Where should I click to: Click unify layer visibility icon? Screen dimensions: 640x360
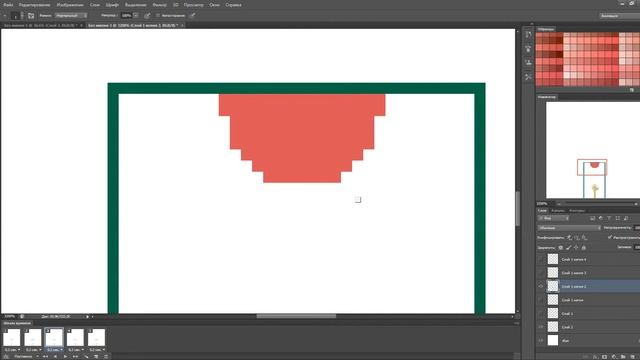coord(577,237)
